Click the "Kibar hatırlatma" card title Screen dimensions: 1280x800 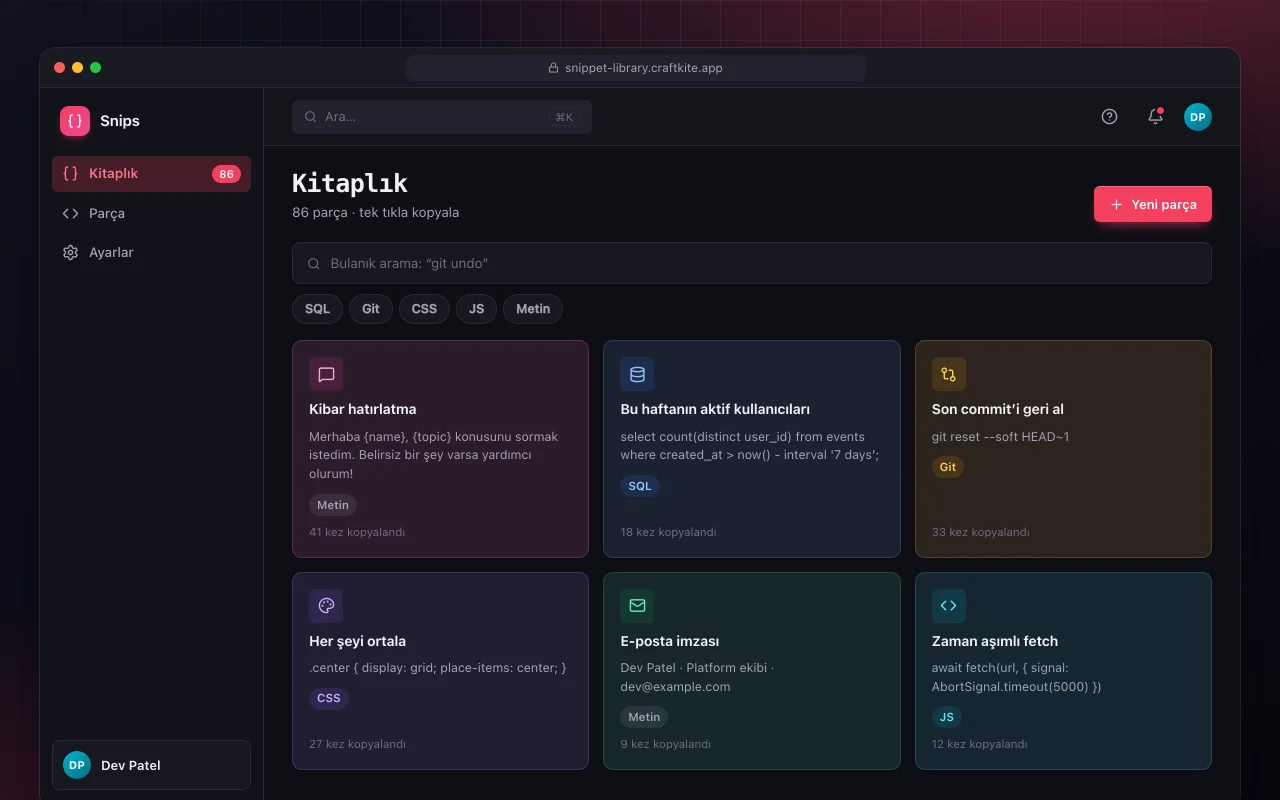(x=363, y=409)
